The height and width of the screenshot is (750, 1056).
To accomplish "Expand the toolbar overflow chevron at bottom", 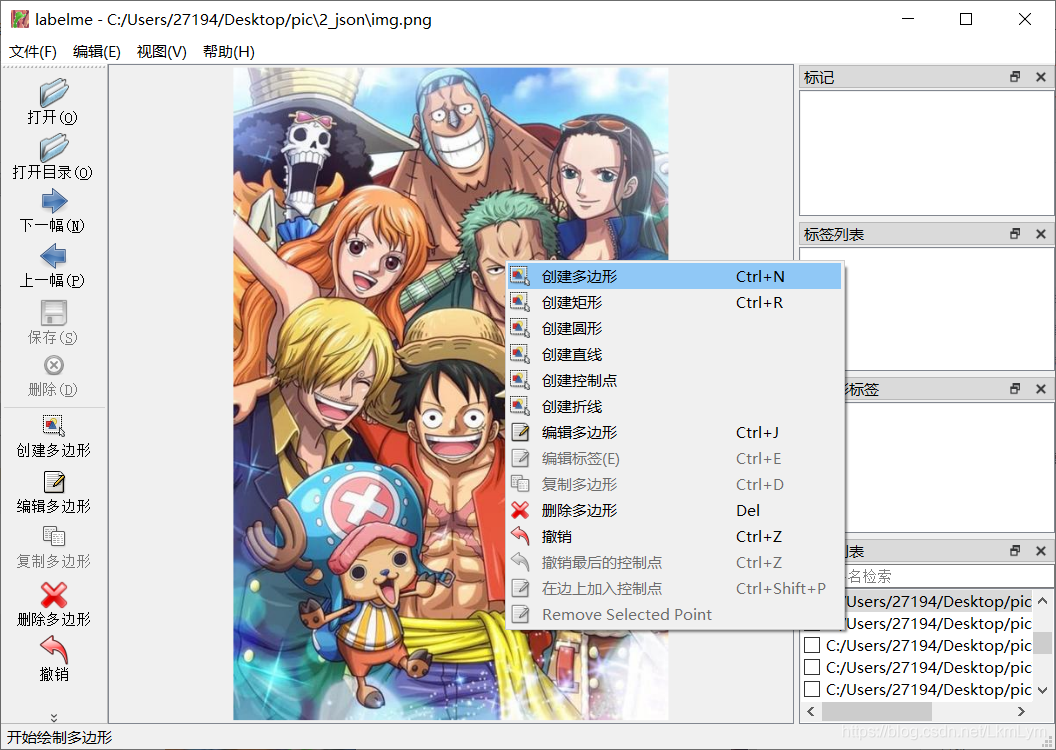I will pos(54,718).
